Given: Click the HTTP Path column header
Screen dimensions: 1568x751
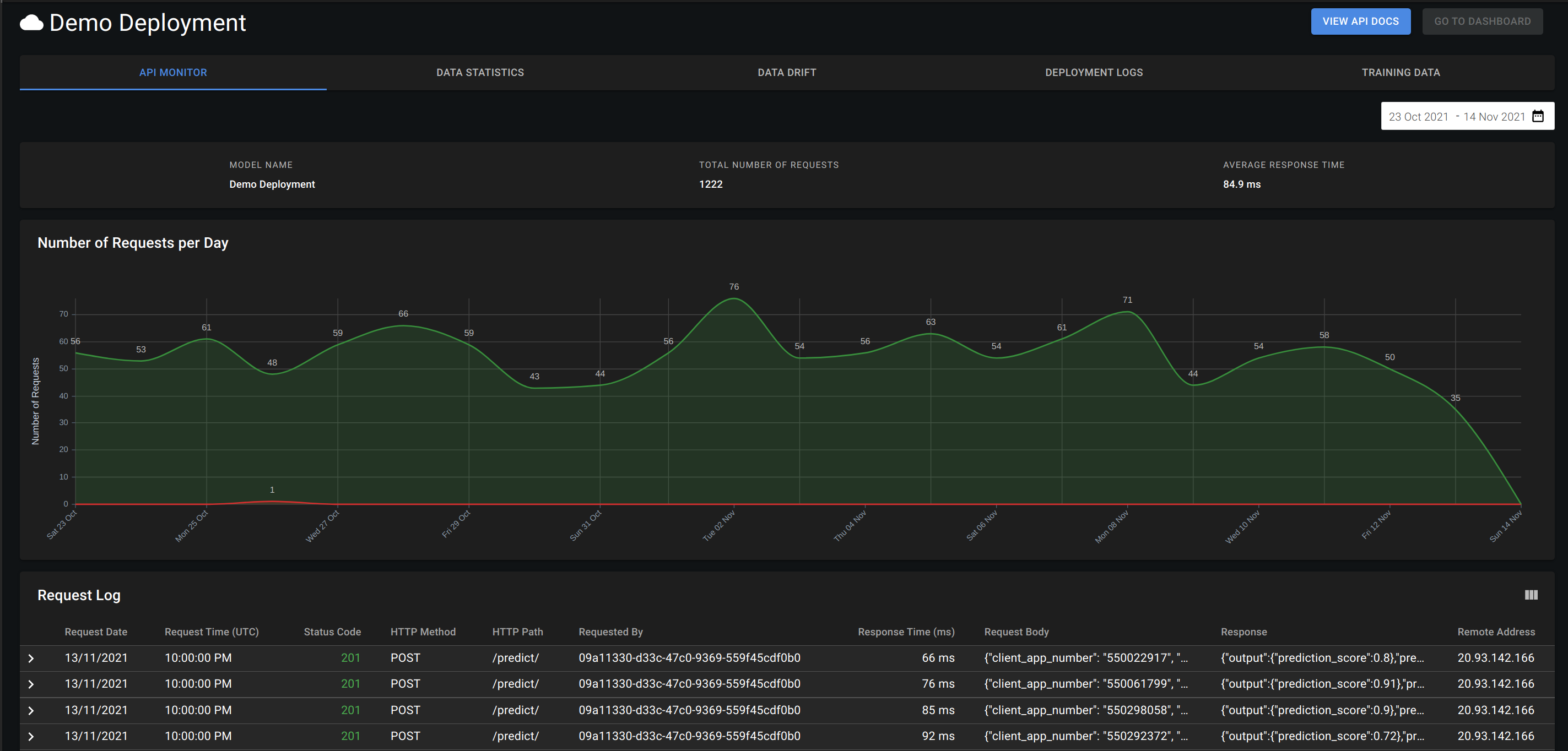Looking at the screenshot, I should pyautogui.click(x=517, y=632).
